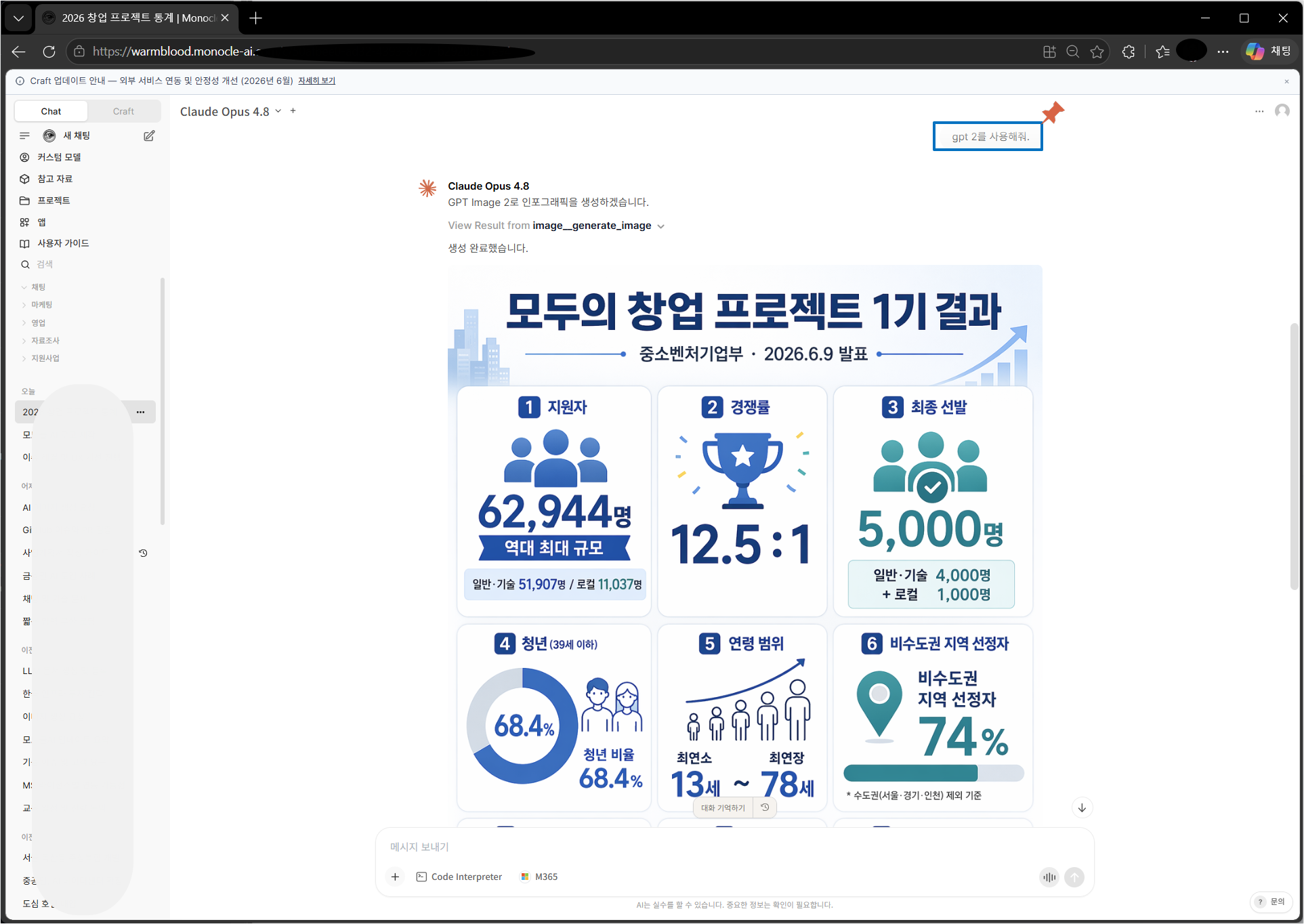
Task: Open 문의 help button
Action: 1271,902
